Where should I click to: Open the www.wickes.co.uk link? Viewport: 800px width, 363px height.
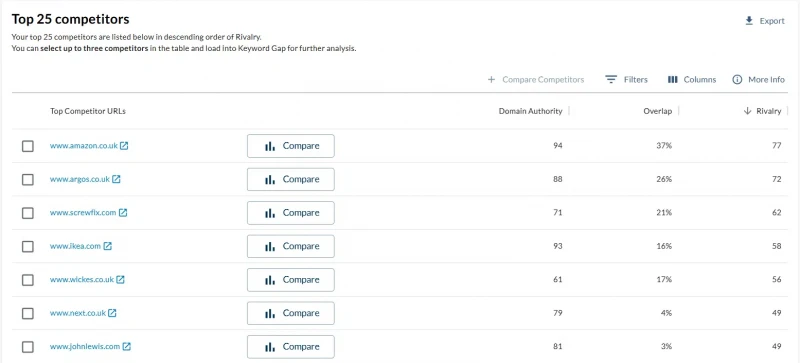point(82,280)
